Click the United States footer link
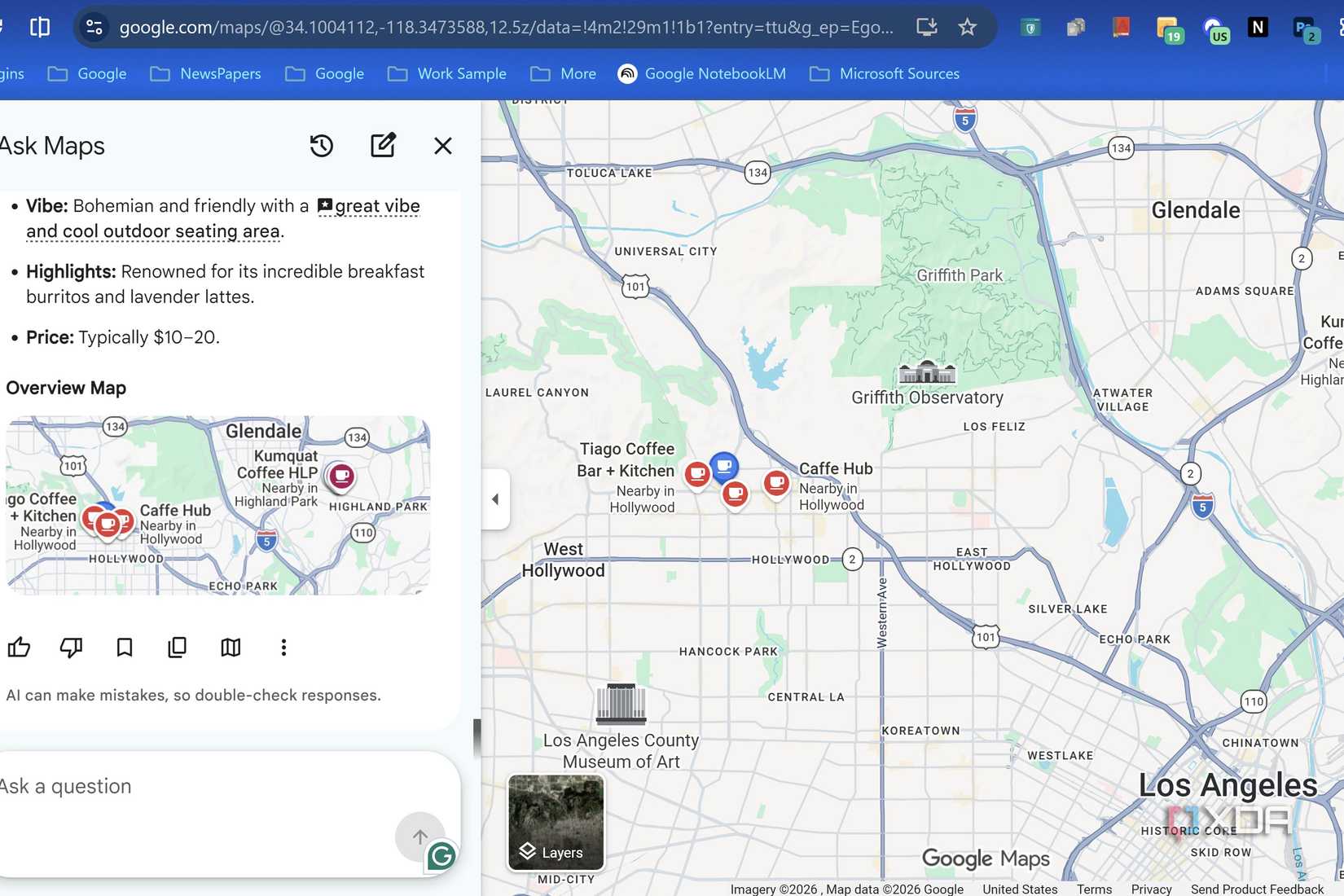The height and width of the screenshot is (896, 1344). click(1020, 889)
